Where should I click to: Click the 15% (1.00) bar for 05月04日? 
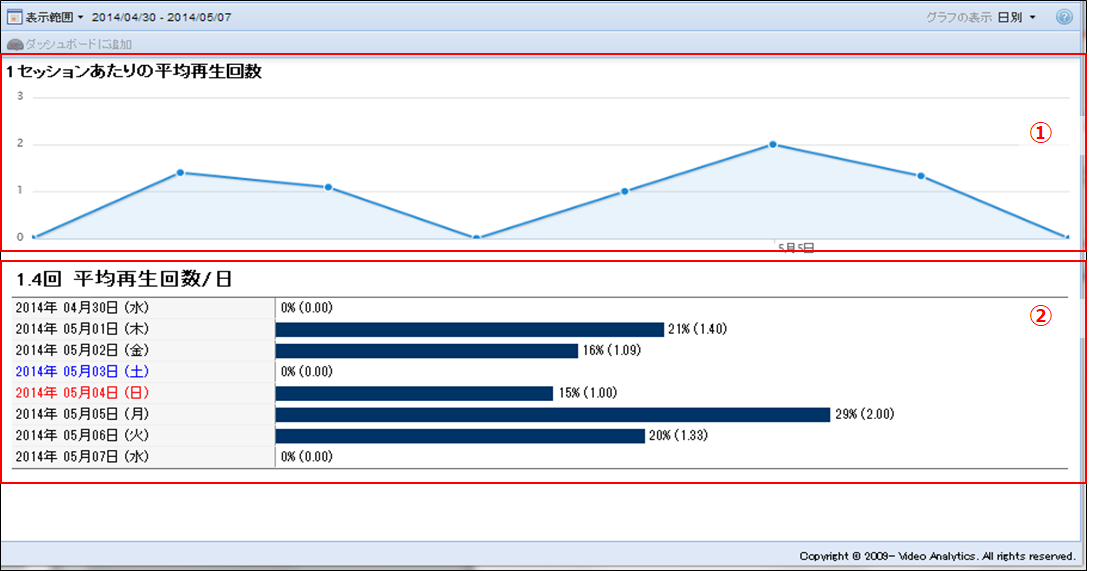(x=414, y=393)
